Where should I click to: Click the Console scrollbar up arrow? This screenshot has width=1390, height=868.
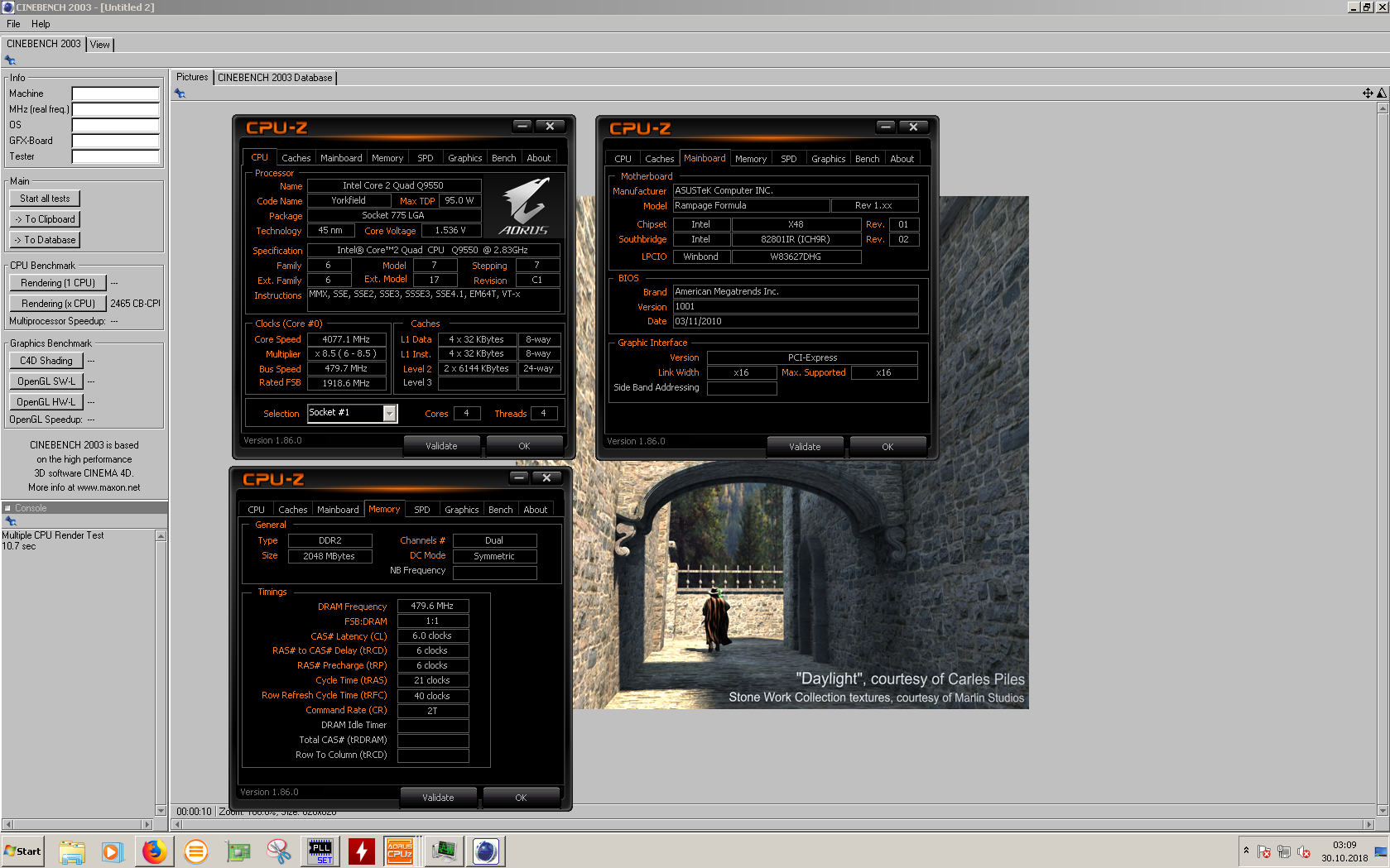pos(161,536)
